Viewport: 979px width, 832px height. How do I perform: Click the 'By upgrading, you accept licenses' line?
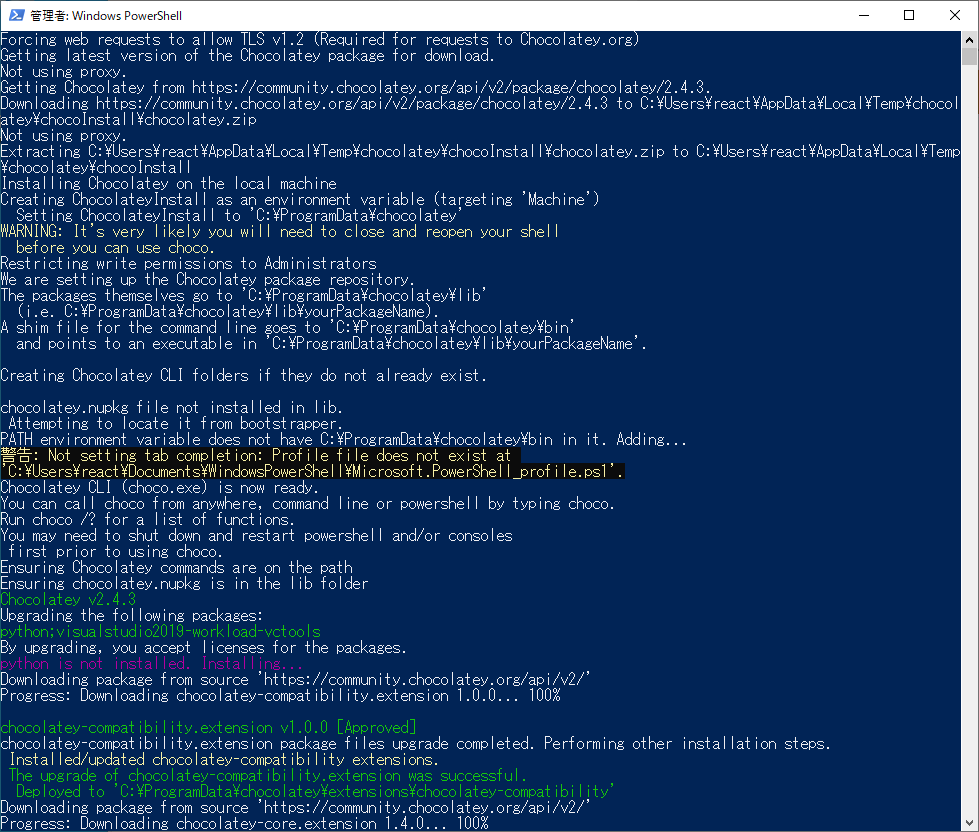(204, 648)
